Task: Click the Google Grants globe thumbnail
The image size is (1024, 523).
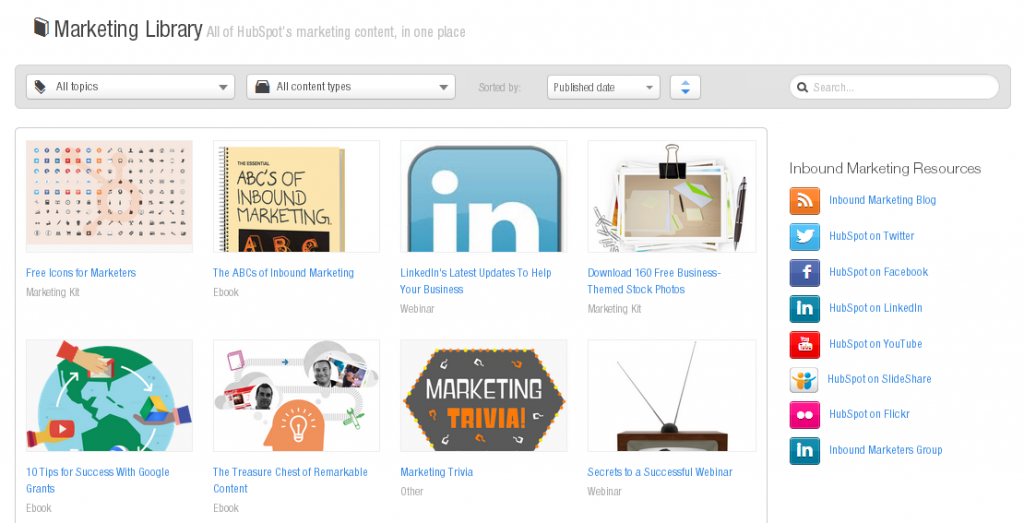Action: (109, 396)
